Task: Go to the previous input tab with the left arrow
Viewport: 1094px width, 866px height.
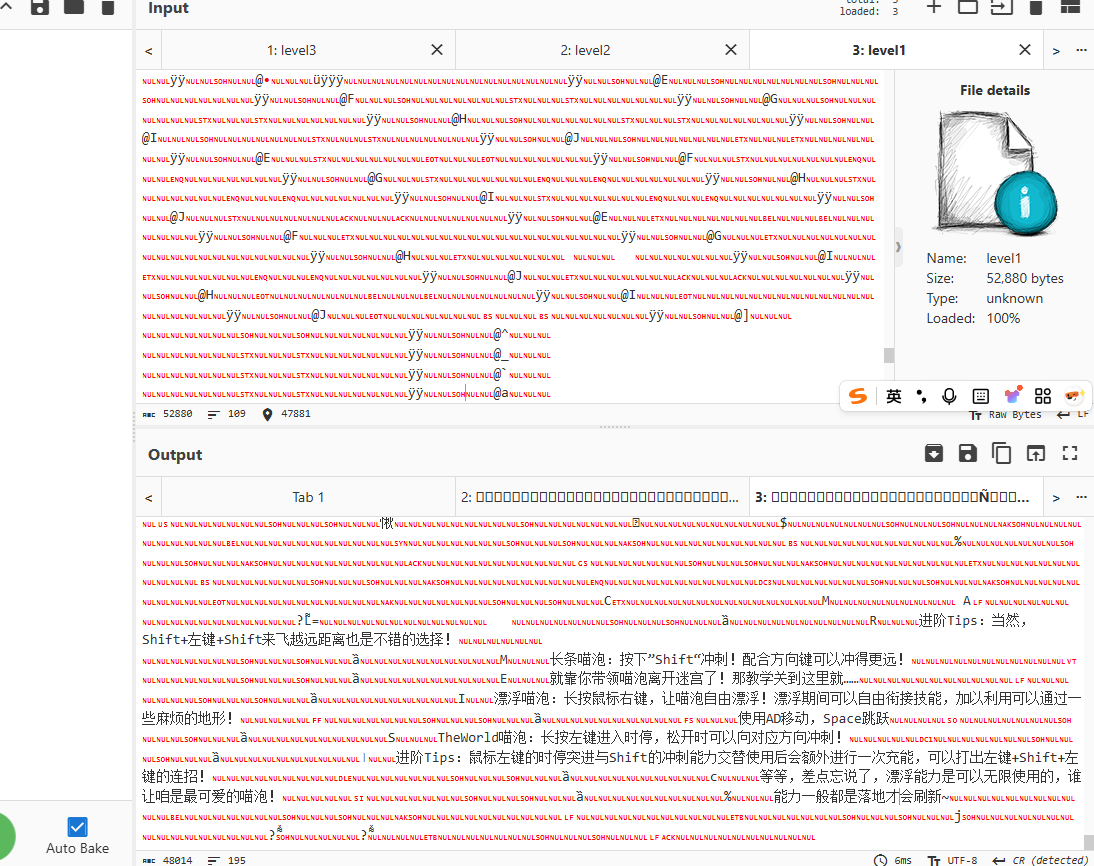Action: (149, 51)
